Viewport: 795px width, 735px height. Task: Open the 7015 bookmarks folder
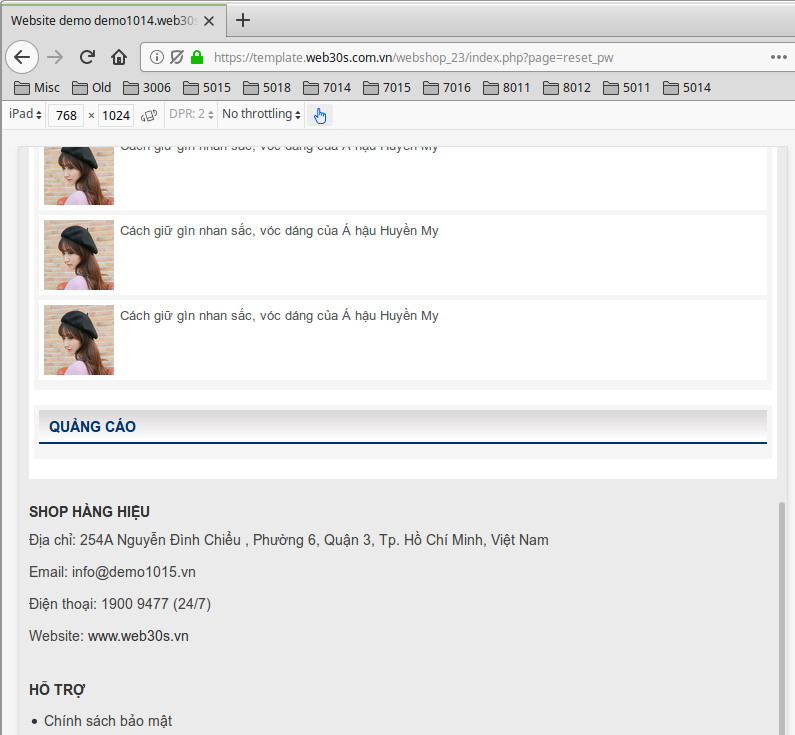pyautogui.click(x=387, y=88)
